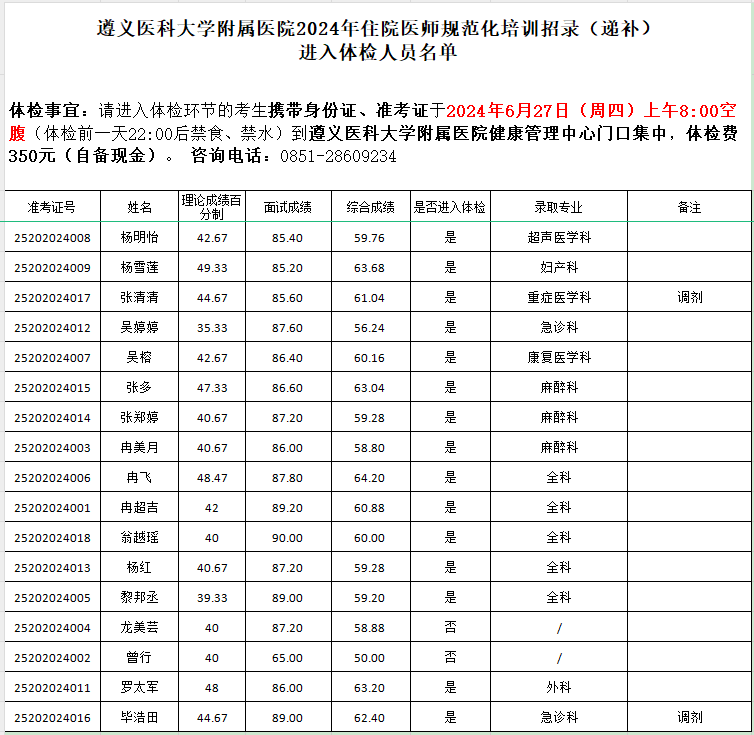Select the name 吴榕

[139, 357]
